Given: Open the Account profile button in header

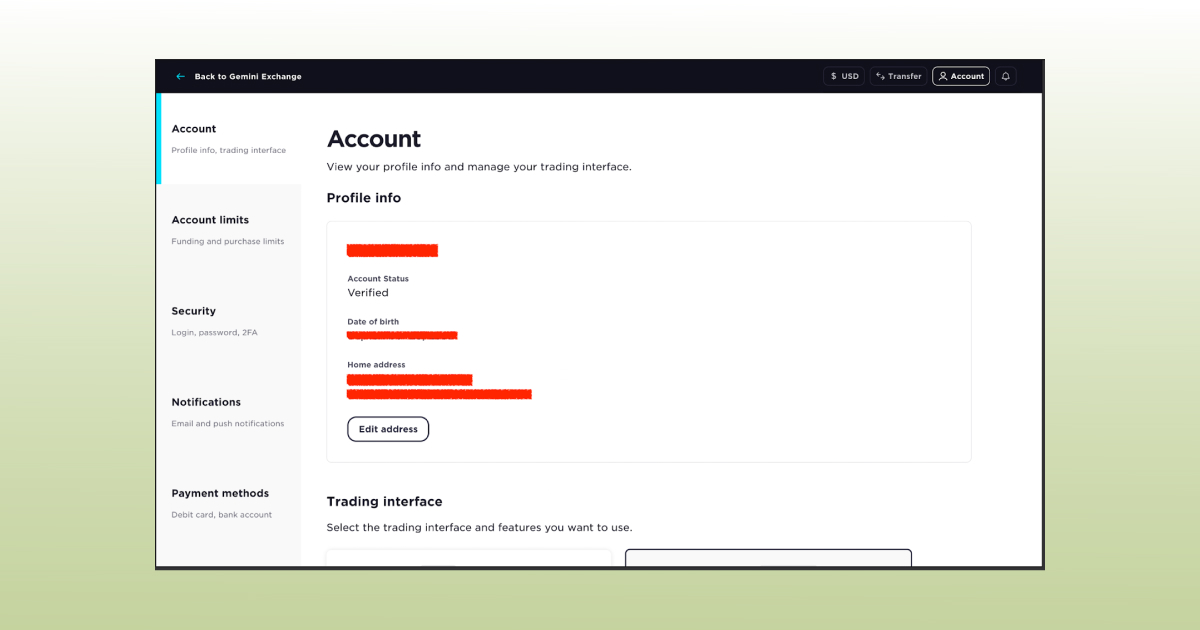Looking at the screenshot, I should 961,76.
